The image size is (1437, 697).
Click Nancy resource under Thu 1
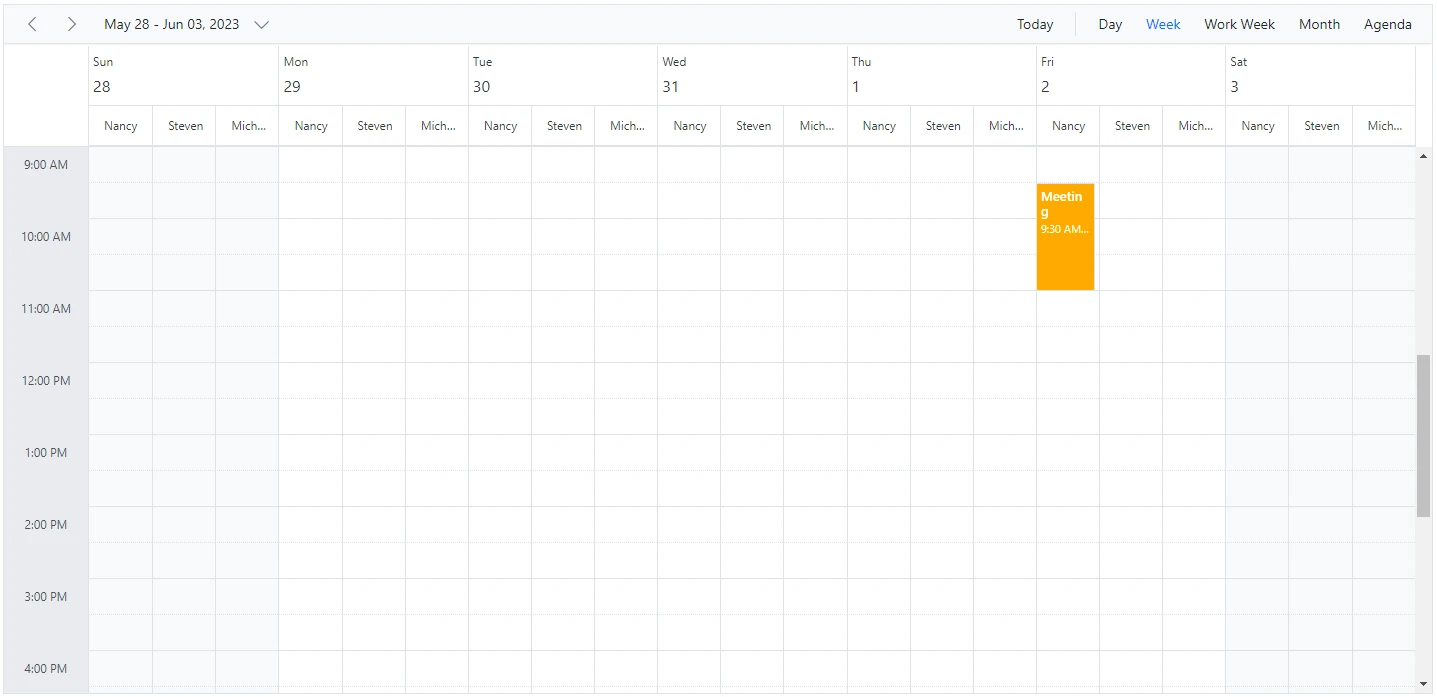pos(879,126)
